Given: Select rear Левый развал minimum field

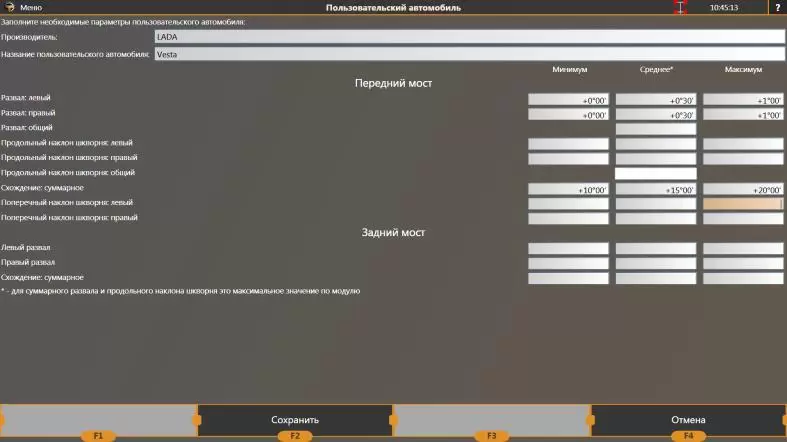Looking at the screenshot, I should (568, 248).
